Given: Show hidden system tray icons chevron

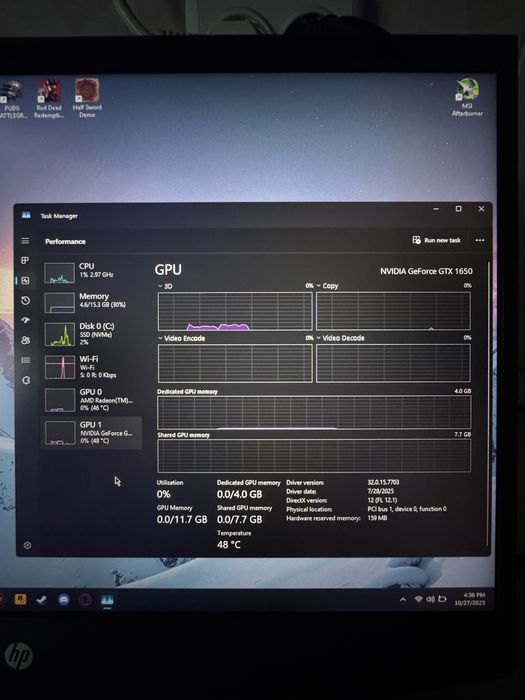Looking at the screenshot, I should [x=403, y=600].
